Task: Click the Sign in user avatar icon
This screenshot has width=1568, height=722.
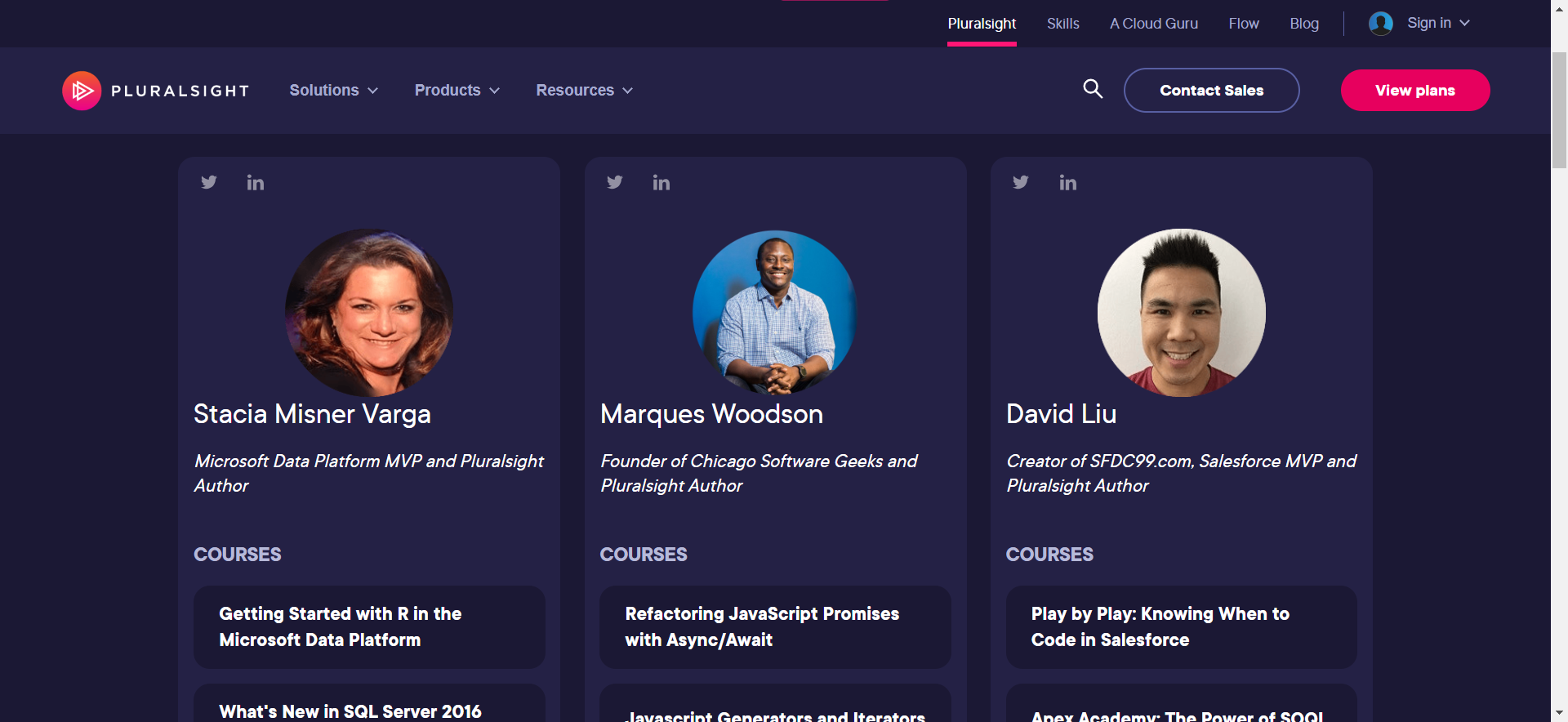Action: click(1381, 24)
